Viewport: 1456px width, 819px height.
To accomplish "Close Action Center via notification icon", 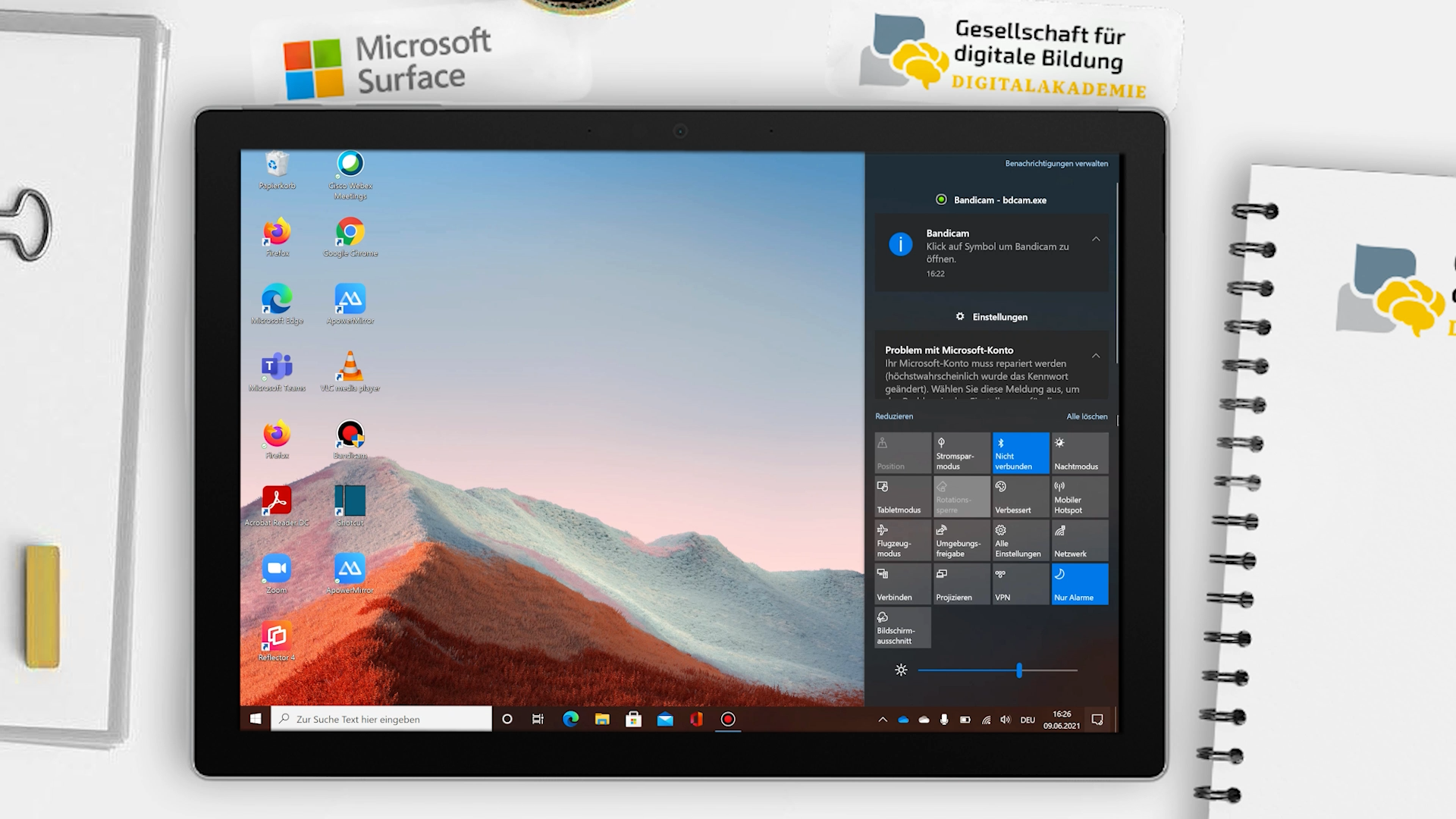I will coord(1097,720).
